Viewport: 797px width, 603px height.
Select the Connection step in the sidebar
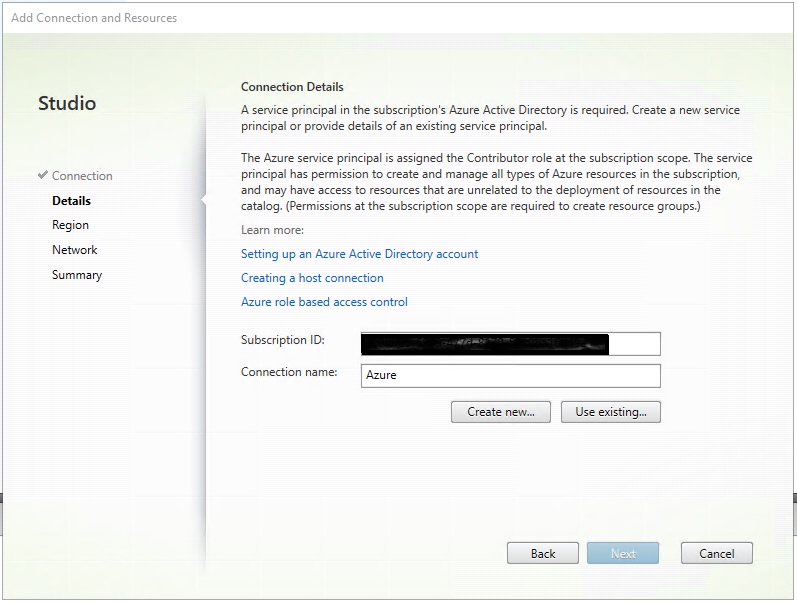point(82,176)
